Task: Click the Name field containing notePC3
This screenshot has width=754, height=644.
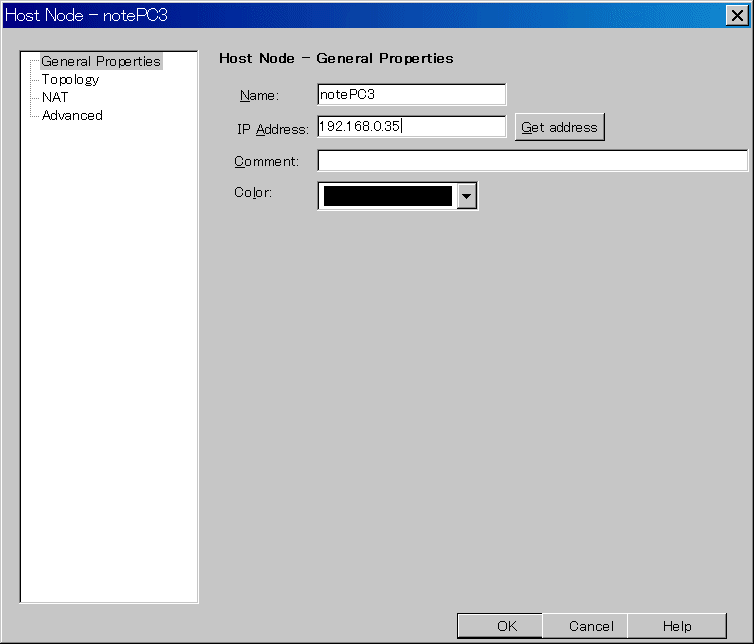Action: coord(411,95)
